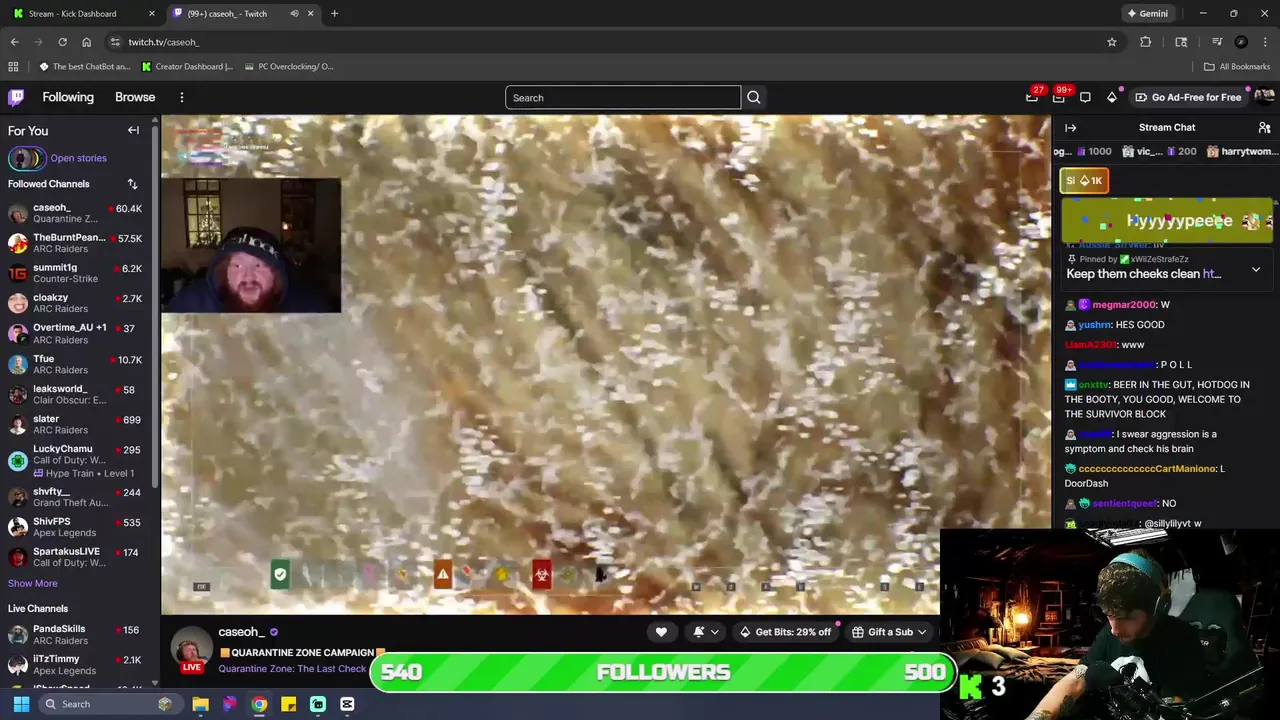Open Prime loot icon with 27 badge
1280x720 pixels.
tap(1032, 97)
